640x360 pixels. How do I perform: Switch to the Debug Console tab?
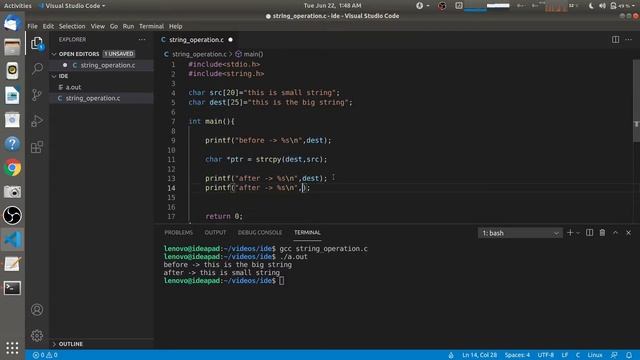[x=260, y=233]
